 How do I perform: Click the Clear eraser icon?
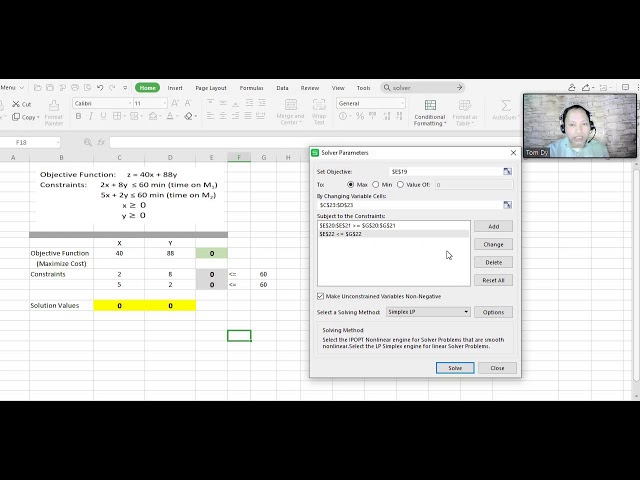tap(188, 116)
